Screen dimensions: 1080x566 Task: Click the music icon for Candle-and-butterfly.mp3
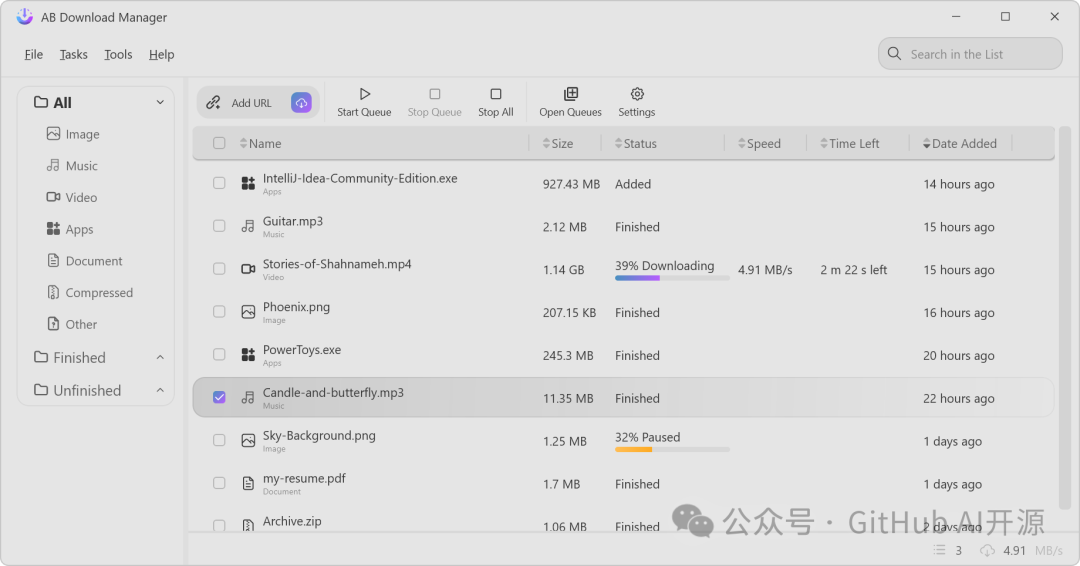248,397
